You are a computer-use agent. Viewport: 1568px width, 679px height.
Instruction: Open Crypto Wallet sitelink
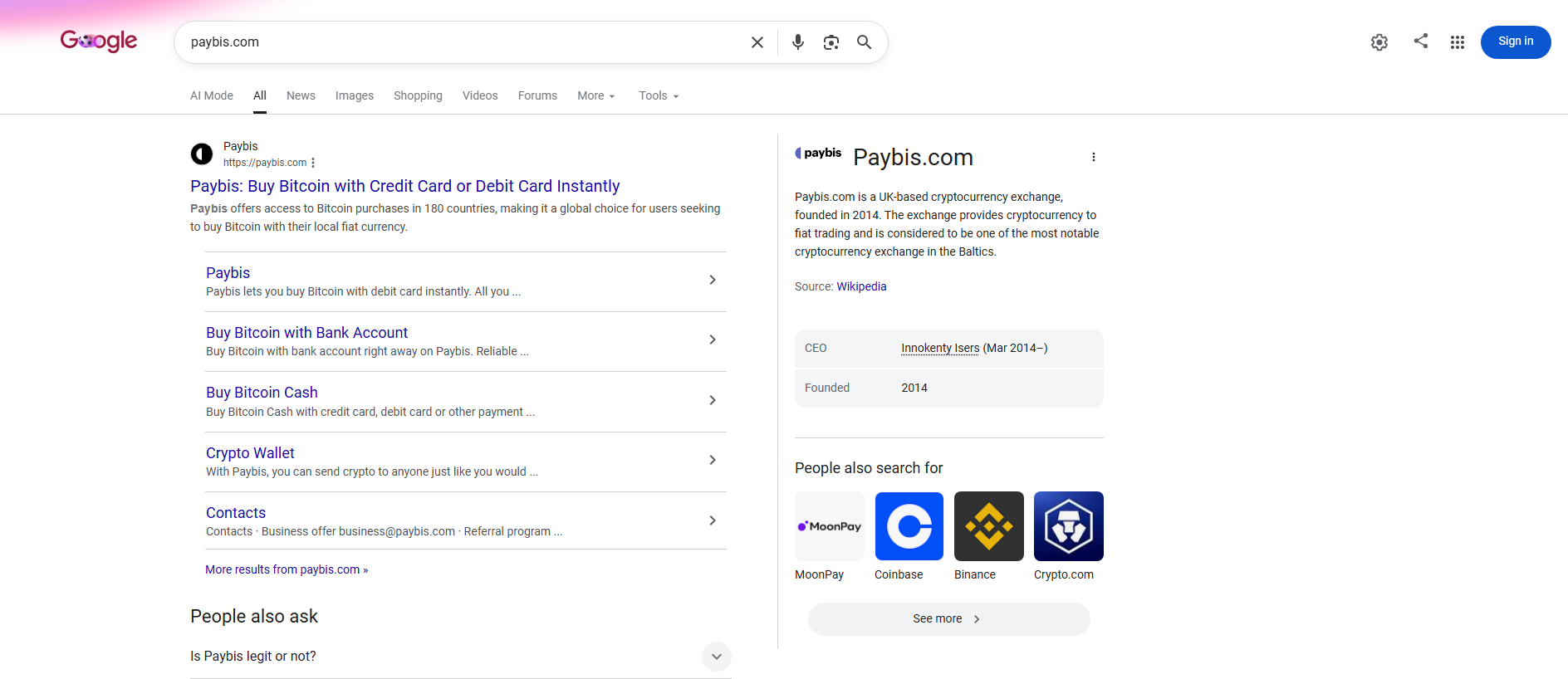pyautogui.click(x=250, y=453)
